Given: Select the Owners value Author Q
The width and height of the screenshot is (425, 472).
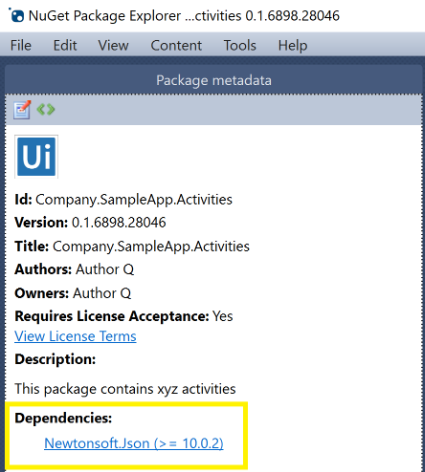Looking at the screenshot, I should coord(102,293).
